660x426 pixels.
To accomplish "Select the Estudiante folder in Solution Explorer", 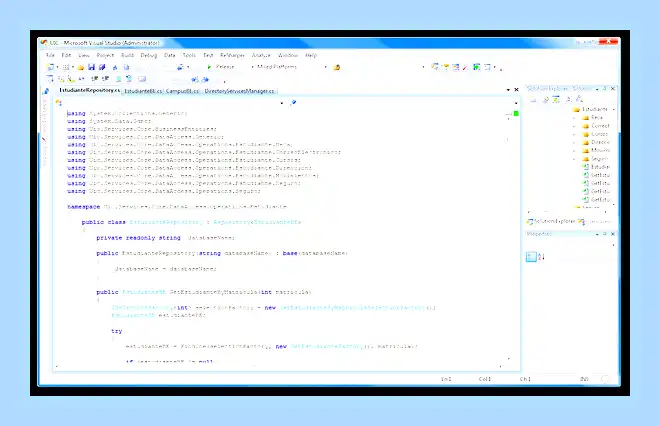I will (x=591, y=109).
